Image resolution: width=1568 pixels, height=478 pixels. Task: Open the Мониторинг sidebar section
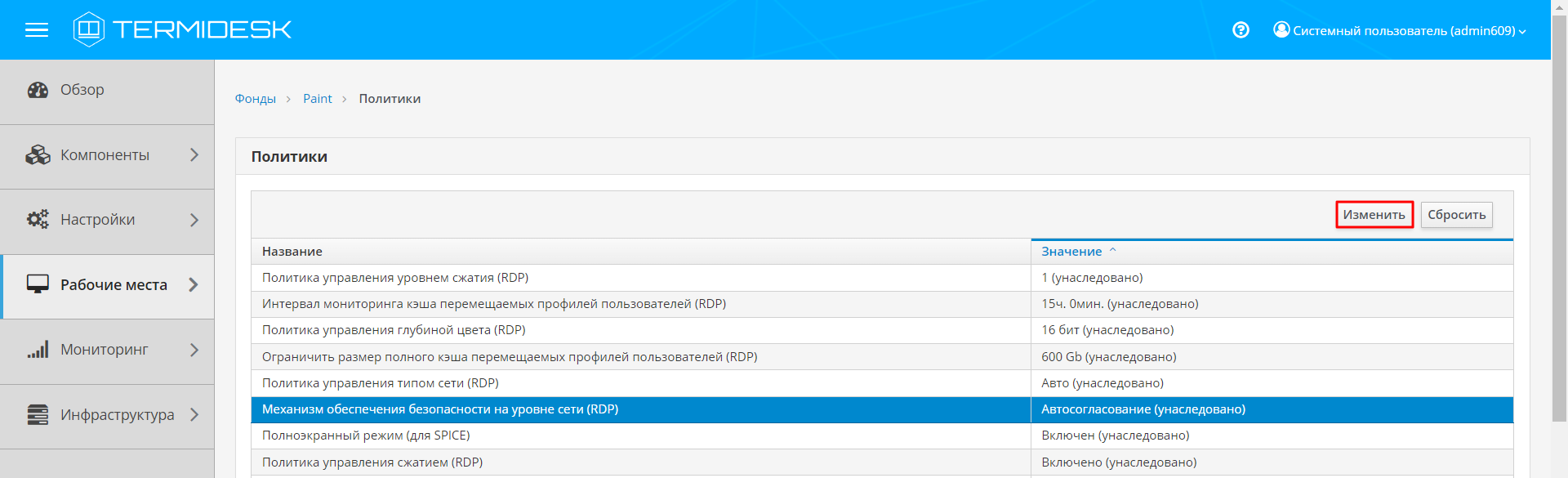point(105,350)
